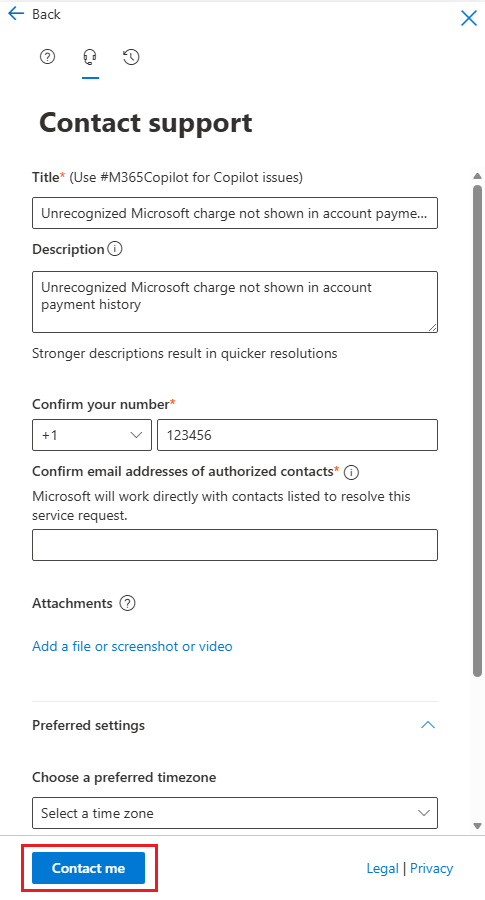Screen dimensions: 485x900
Task: Click Add a file or screenshot link
Action: tap(132, 646)
